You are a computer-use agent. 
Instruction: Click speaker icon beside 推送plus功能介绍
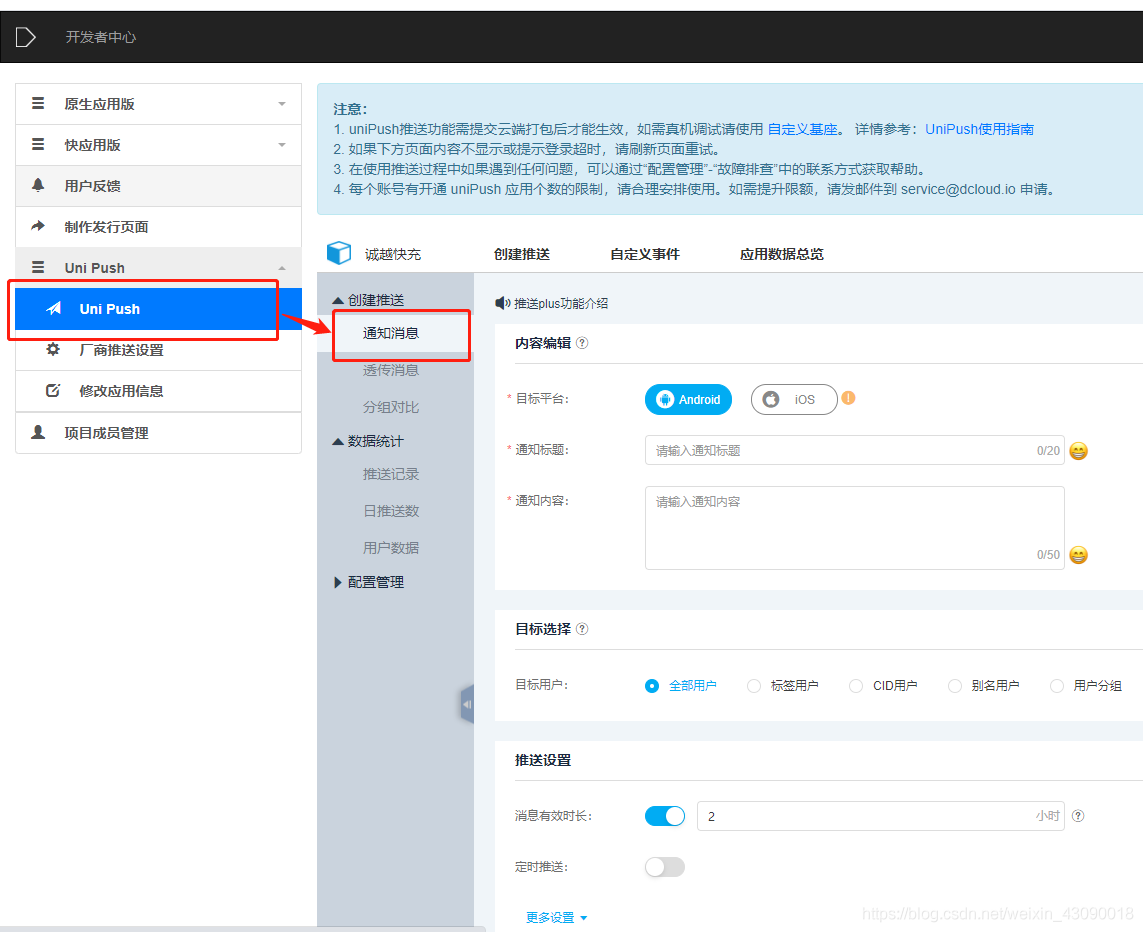tap(502, 303)
